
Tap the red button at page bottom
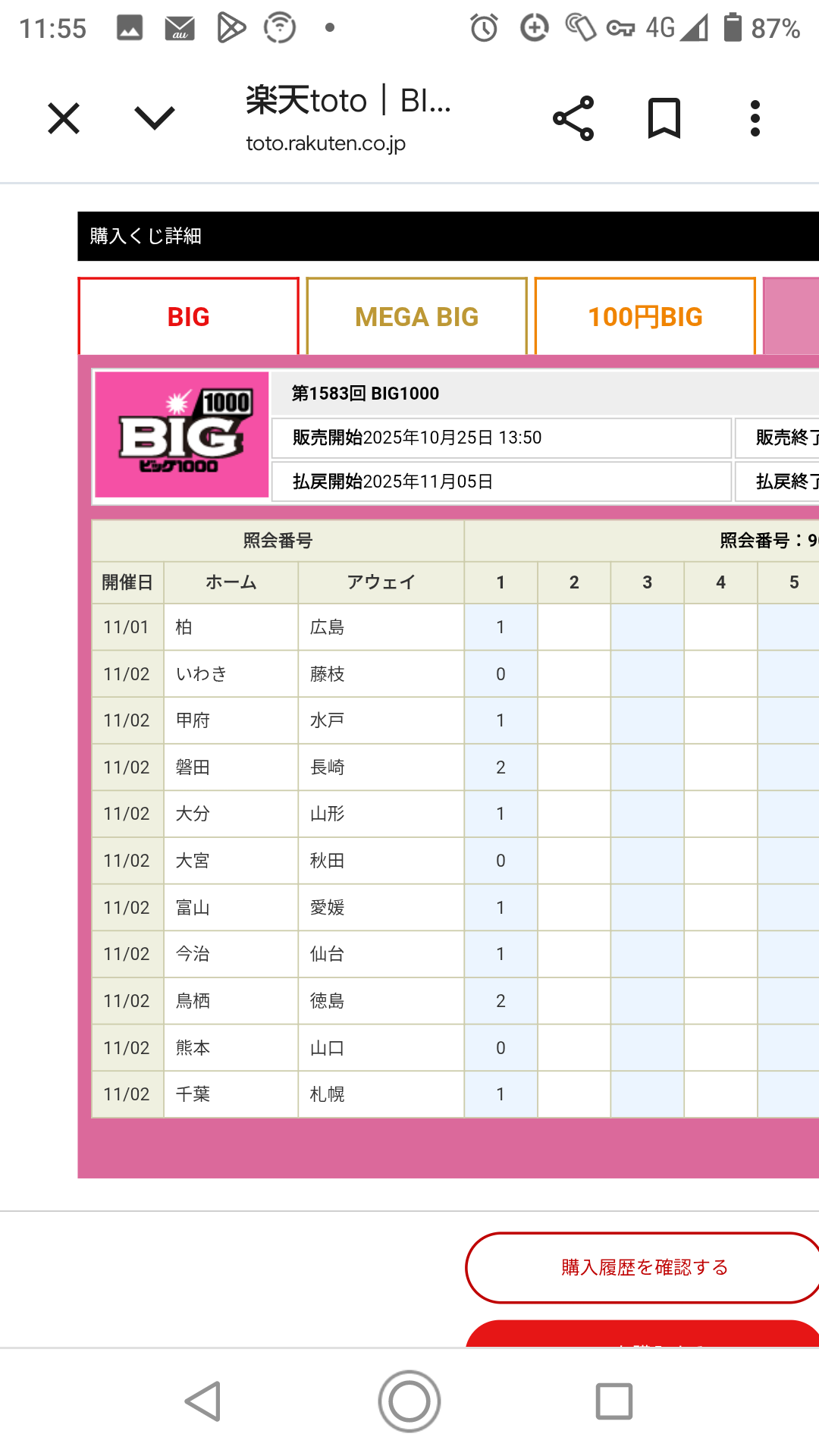click(643, 1335)
